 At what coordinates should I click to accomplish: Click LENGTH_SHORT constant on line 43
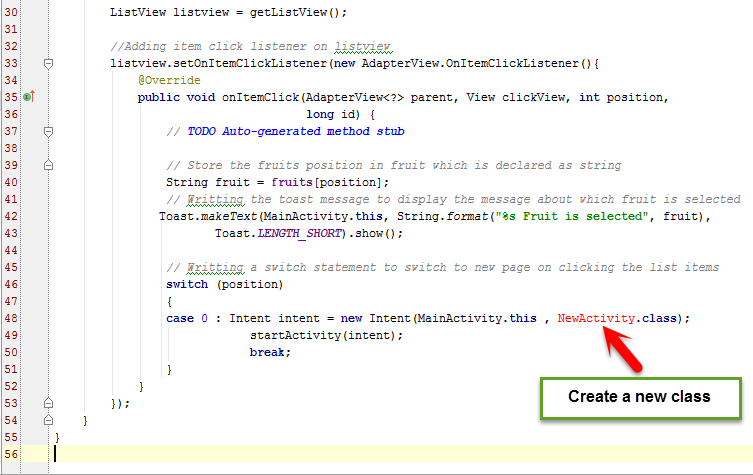299,233
